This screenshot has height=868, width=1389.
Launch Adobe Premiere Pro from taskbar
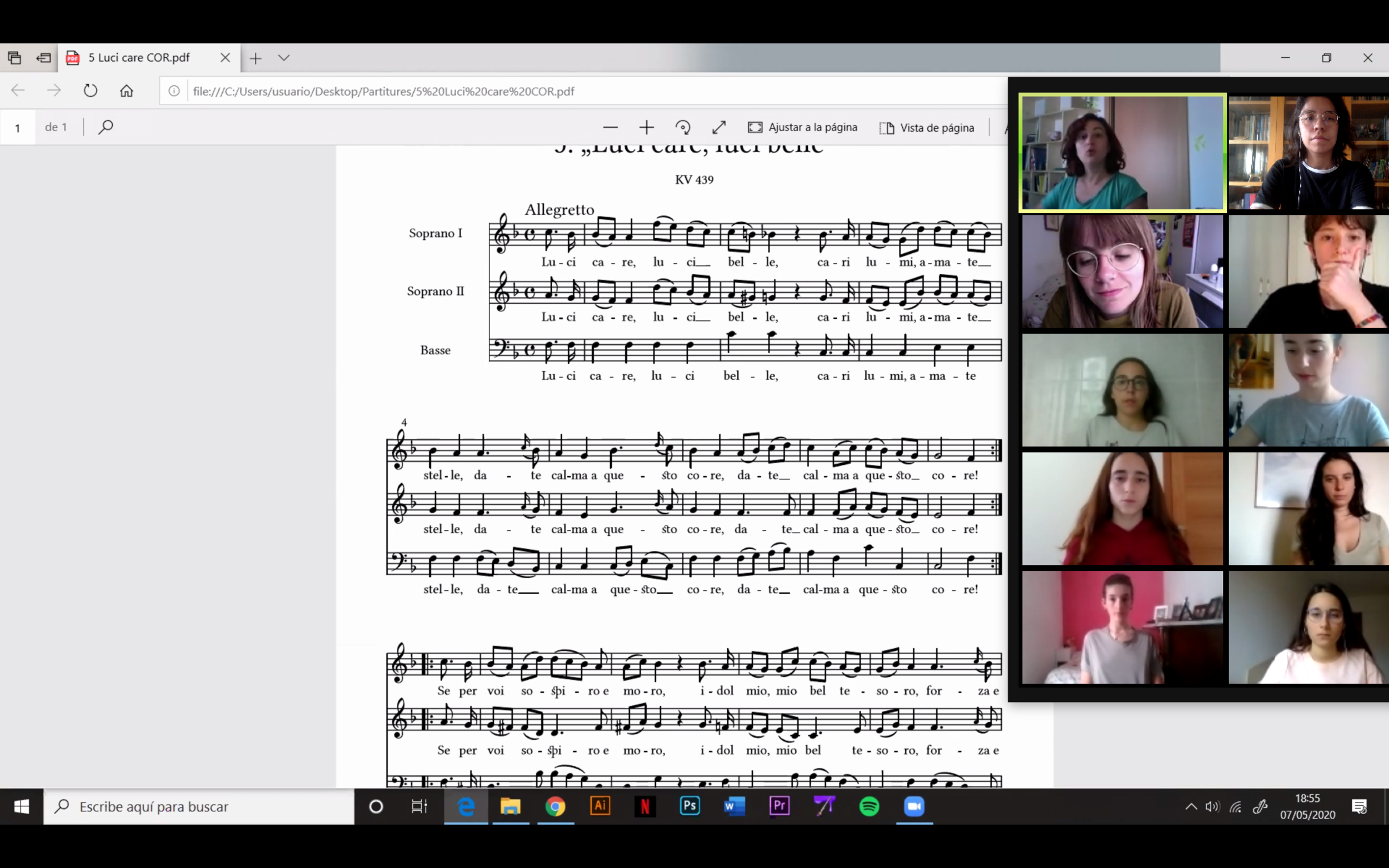tap(779, 806)
